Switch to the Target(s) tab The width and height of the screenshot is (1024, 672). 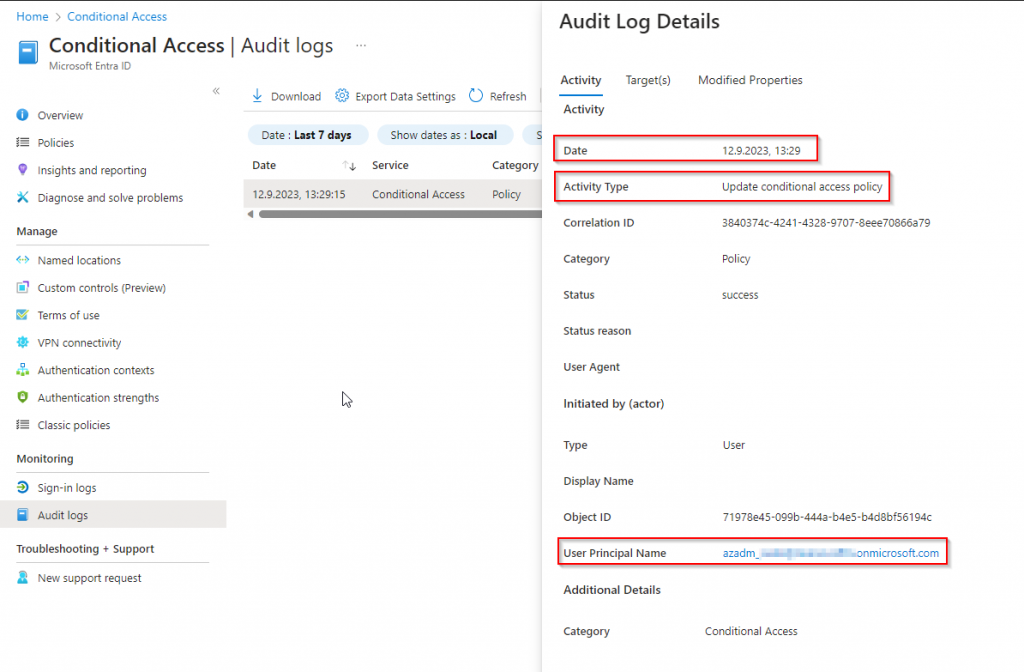tap(648, 80)
